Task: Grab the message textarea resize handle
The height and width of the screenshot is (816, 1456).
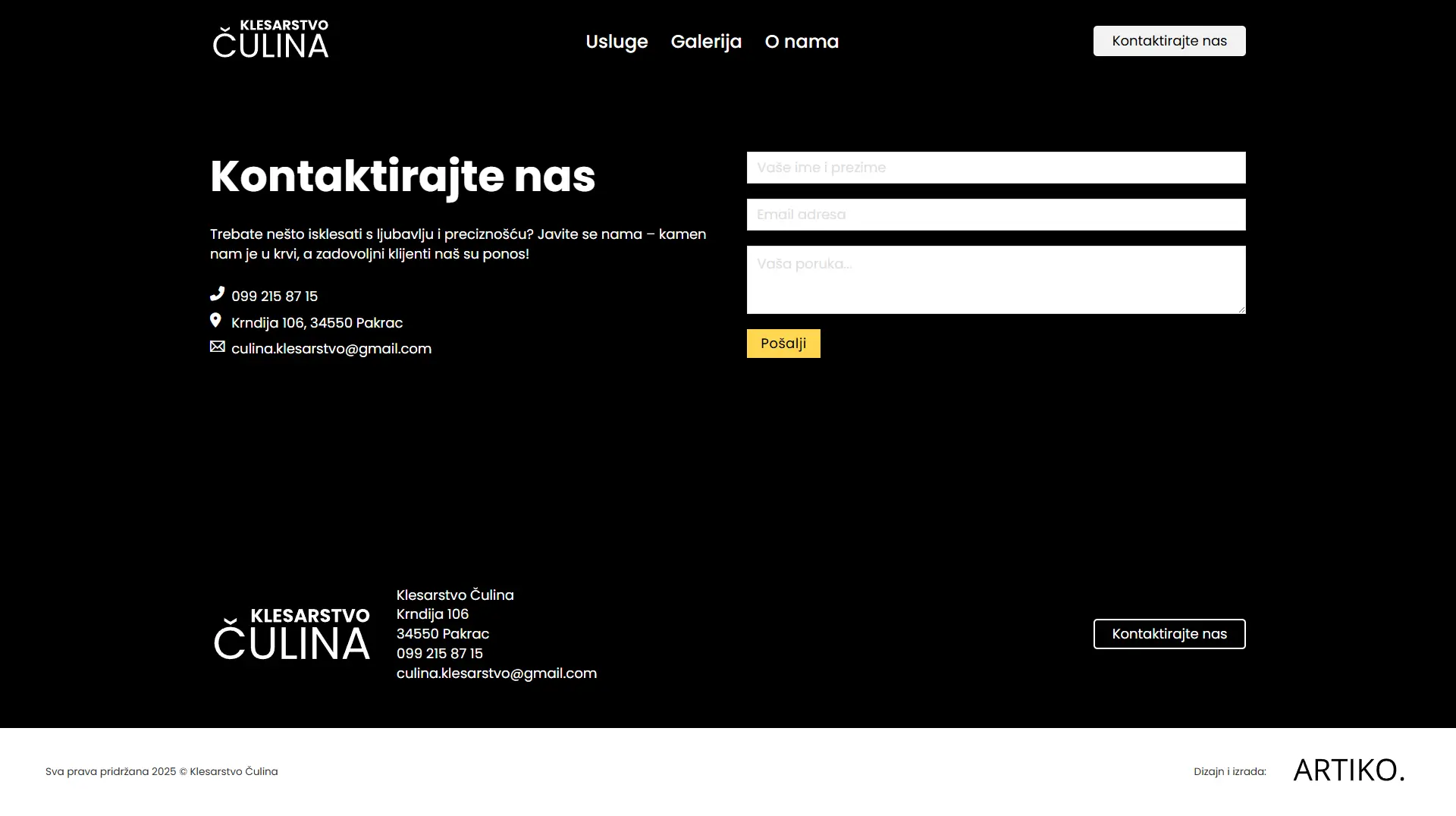Action: [x=1241, y=309]
